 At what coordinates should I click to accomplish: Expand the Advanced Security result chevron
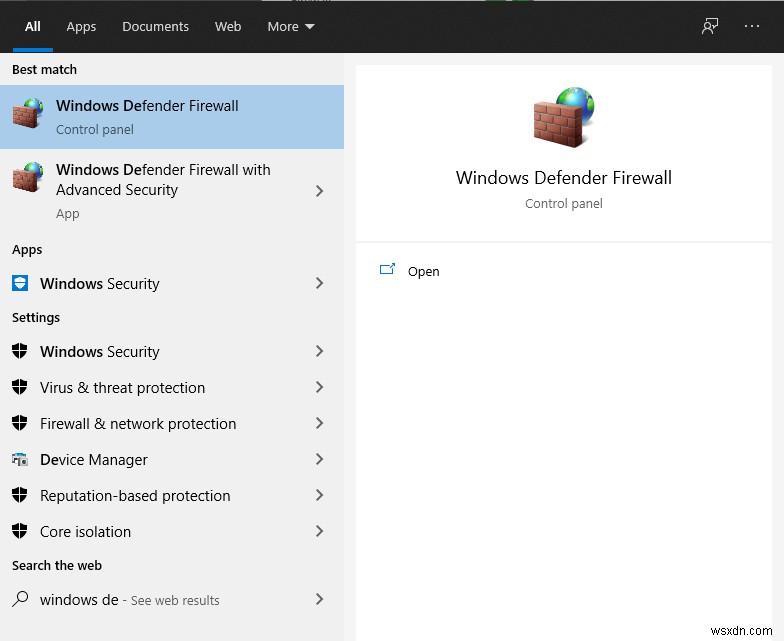coord(319,190)
